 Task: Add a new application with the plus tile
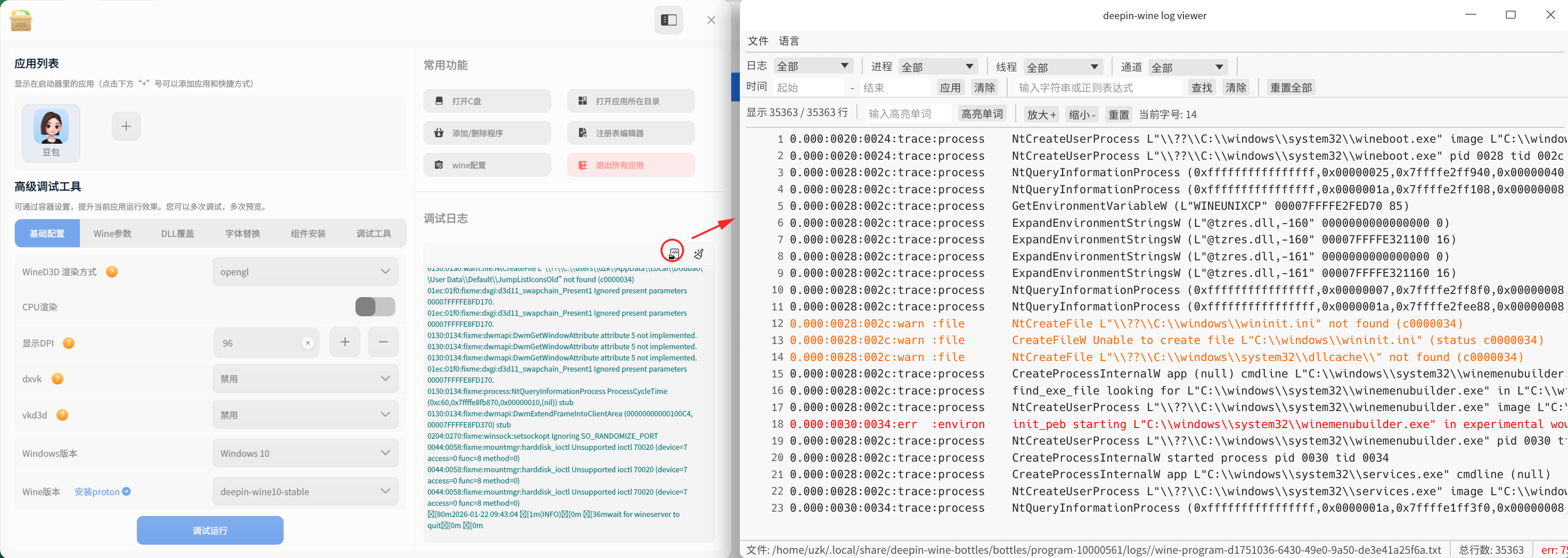(x=126, y=126)
